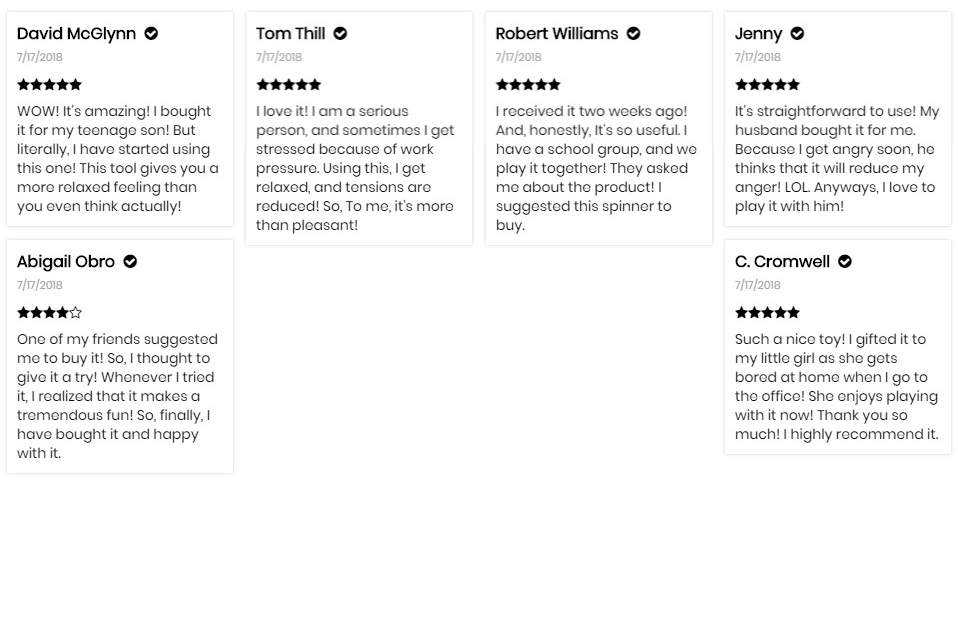Click verified checkmark beside Tom Thill
This screenshot has width=958, height=638.
(x=340, y=34)
